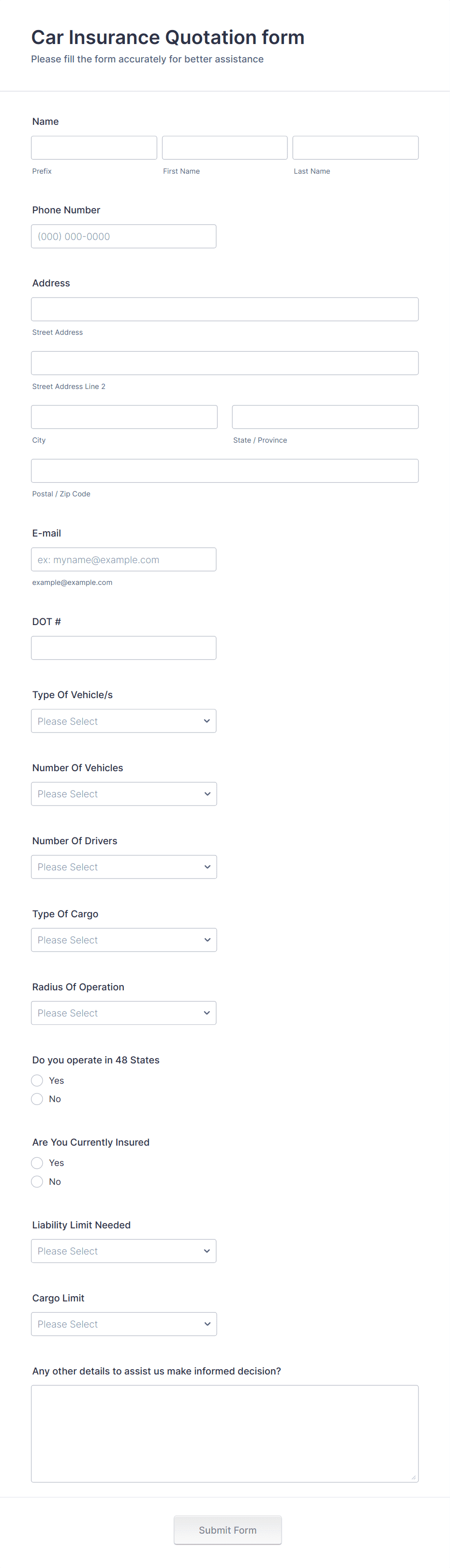The height and width of the screenshot is (1568, 450).
Task: Expand the Type Of Cargo select menu
Action: [x=123, y=940]
